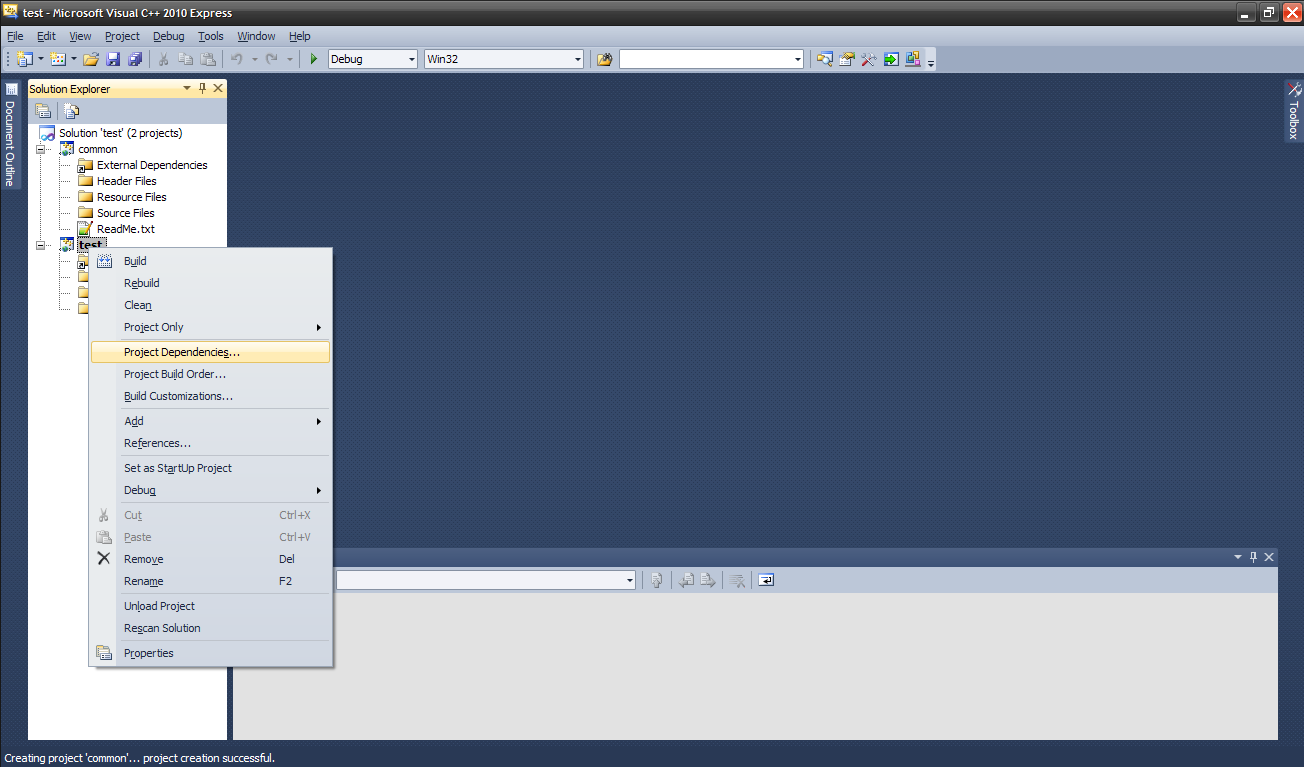Pin the Output panel with the pushpin

pyautogui.click(x=1253, y=557)
